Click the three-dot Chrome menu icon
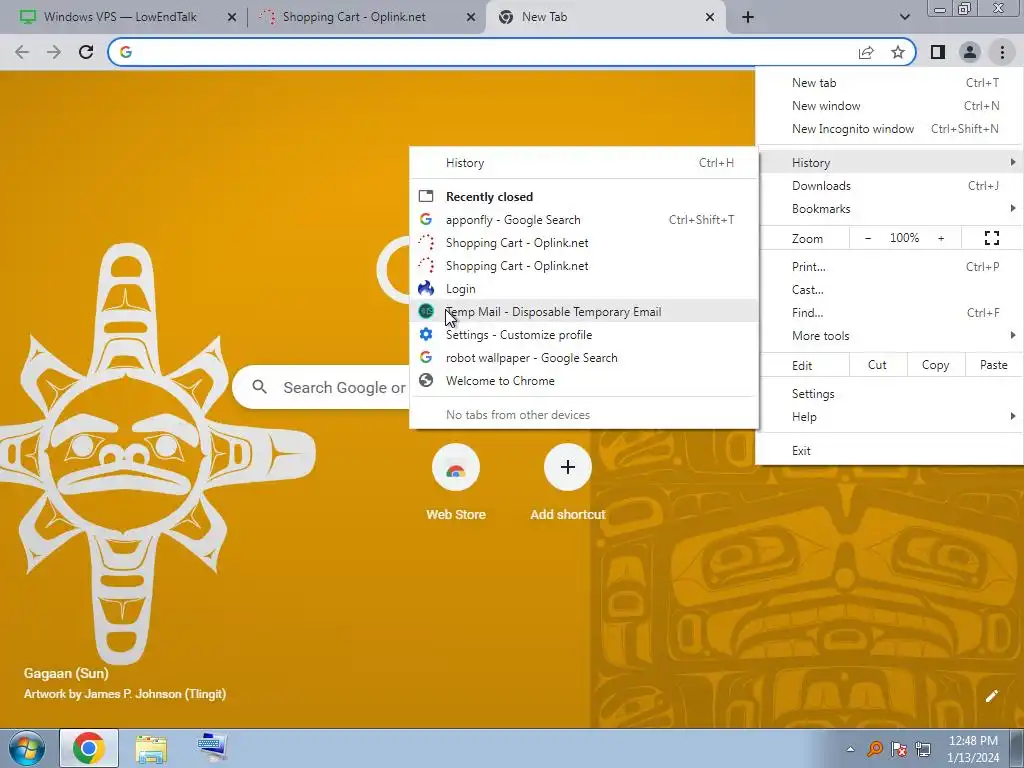The image size is (1024, 768). (x=1002, y=52)
